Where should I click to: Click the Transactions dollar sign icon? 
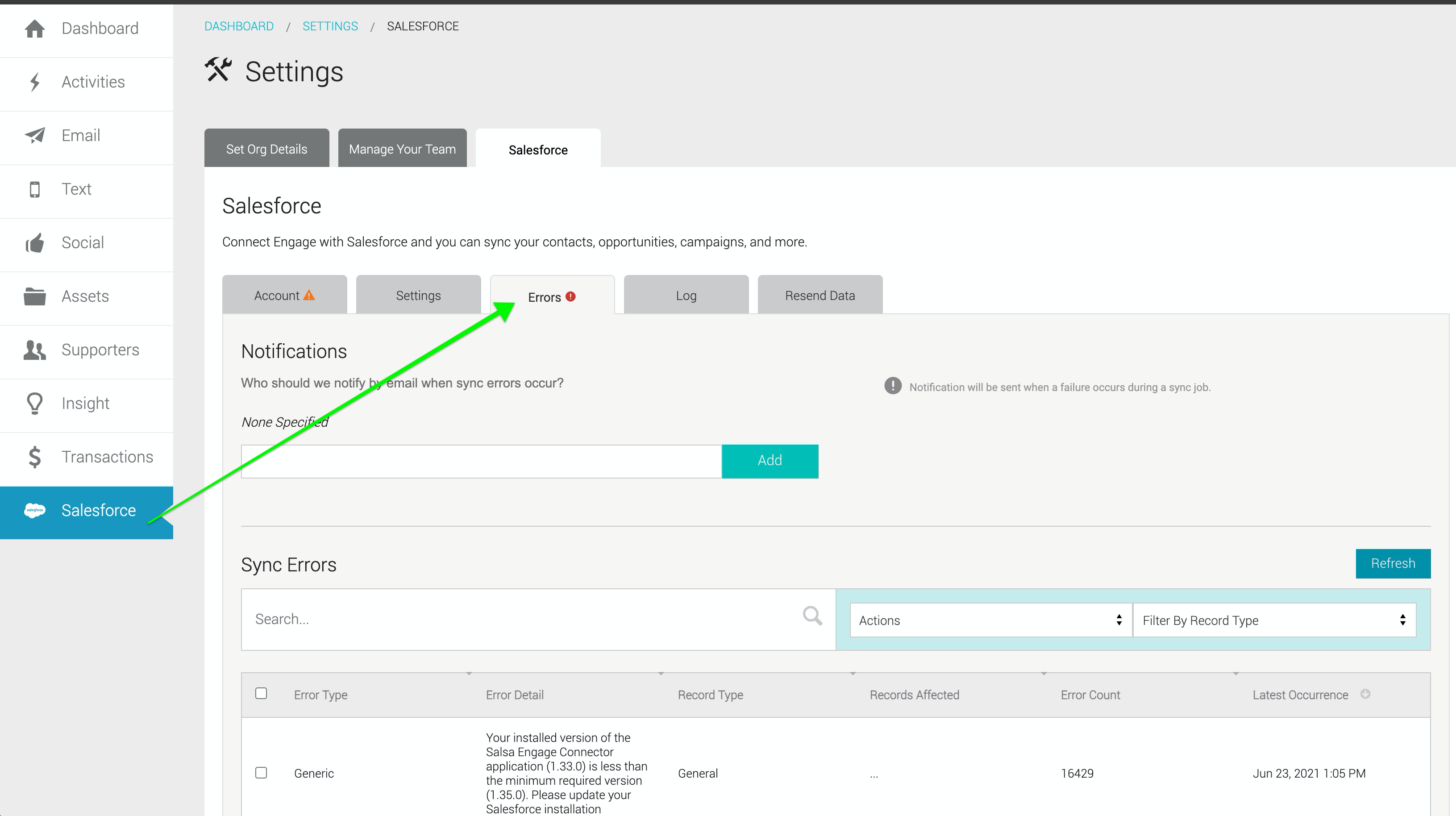(x=35, y=457)
